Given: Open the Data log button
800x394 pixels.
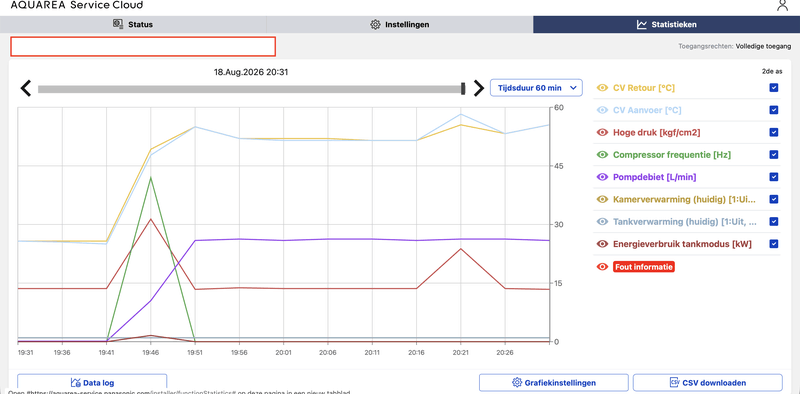Looking at the screenshot, I should tap(92, 383).
